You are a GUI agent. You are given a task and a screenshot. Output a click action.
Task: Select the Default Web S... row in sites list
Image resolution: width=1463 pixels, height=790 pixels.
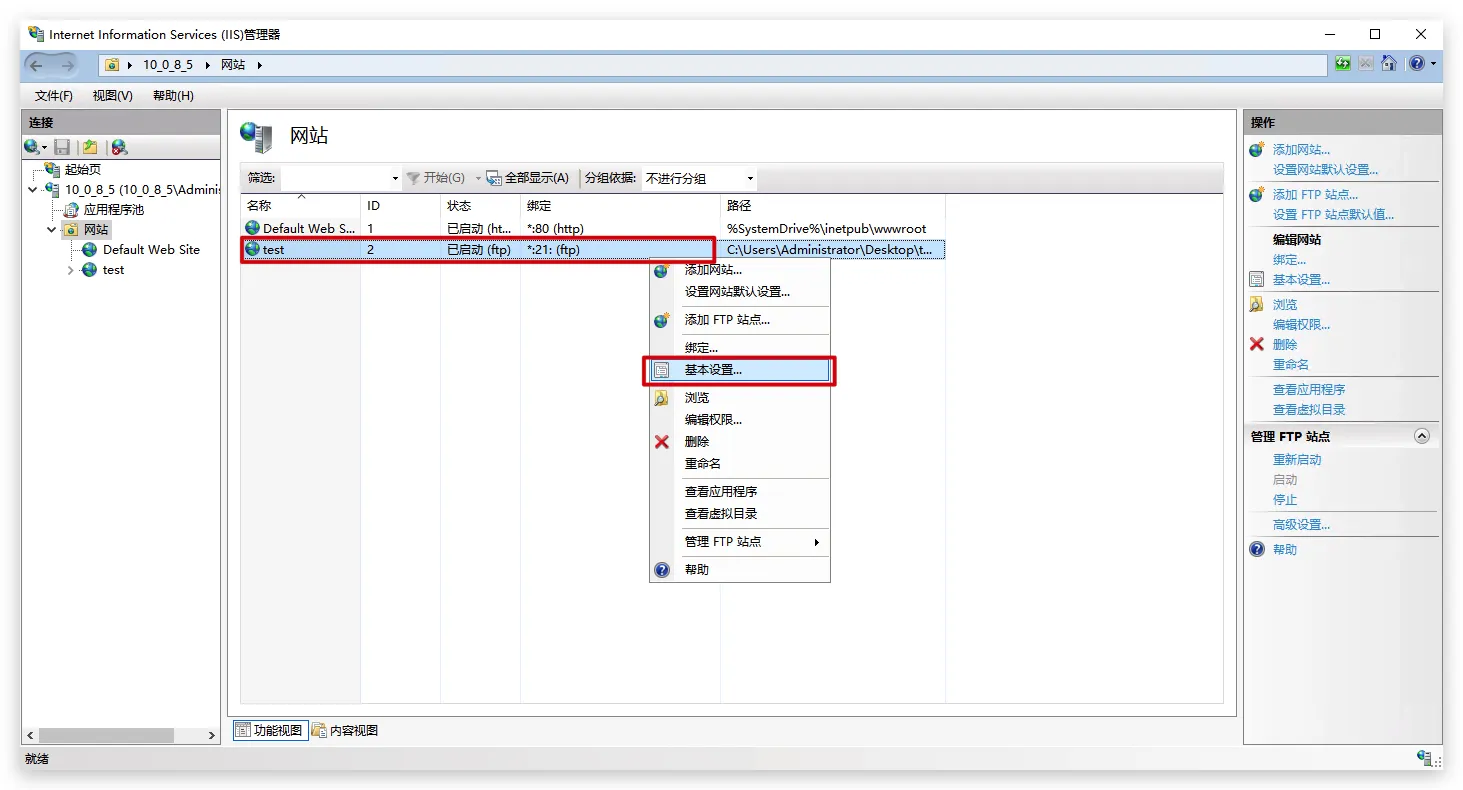coord(592,229)
